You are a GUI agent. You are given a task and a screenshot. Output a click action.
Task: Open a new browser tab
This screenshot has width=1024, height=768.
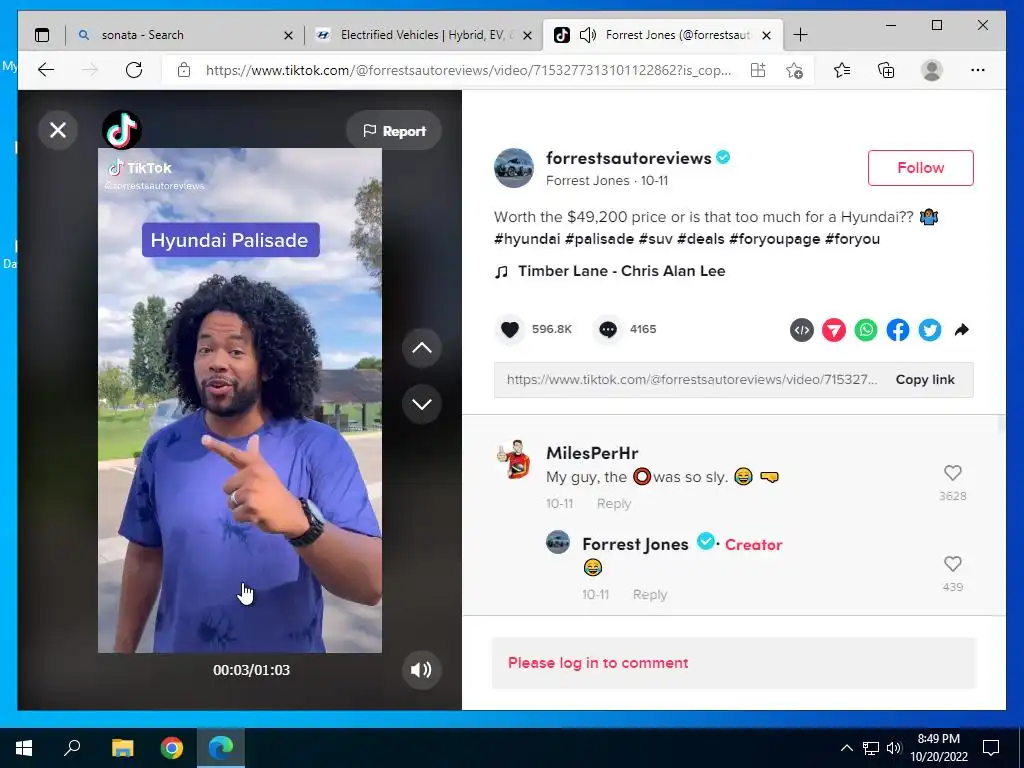pyautogui.click(x=800, y=35)
